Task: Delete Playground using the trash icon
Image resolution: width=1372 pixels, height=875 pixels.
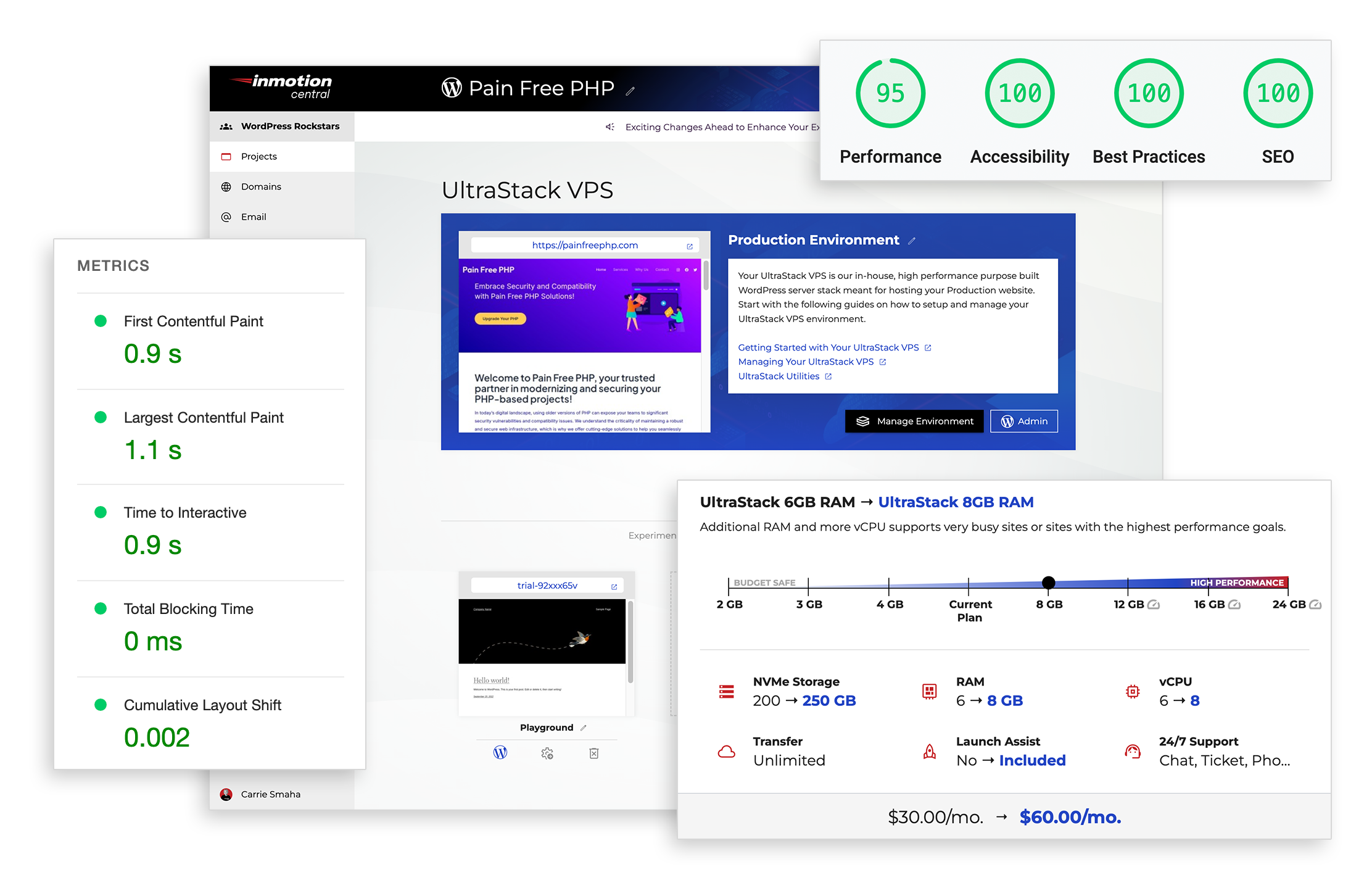Action: tap(594, 753)
